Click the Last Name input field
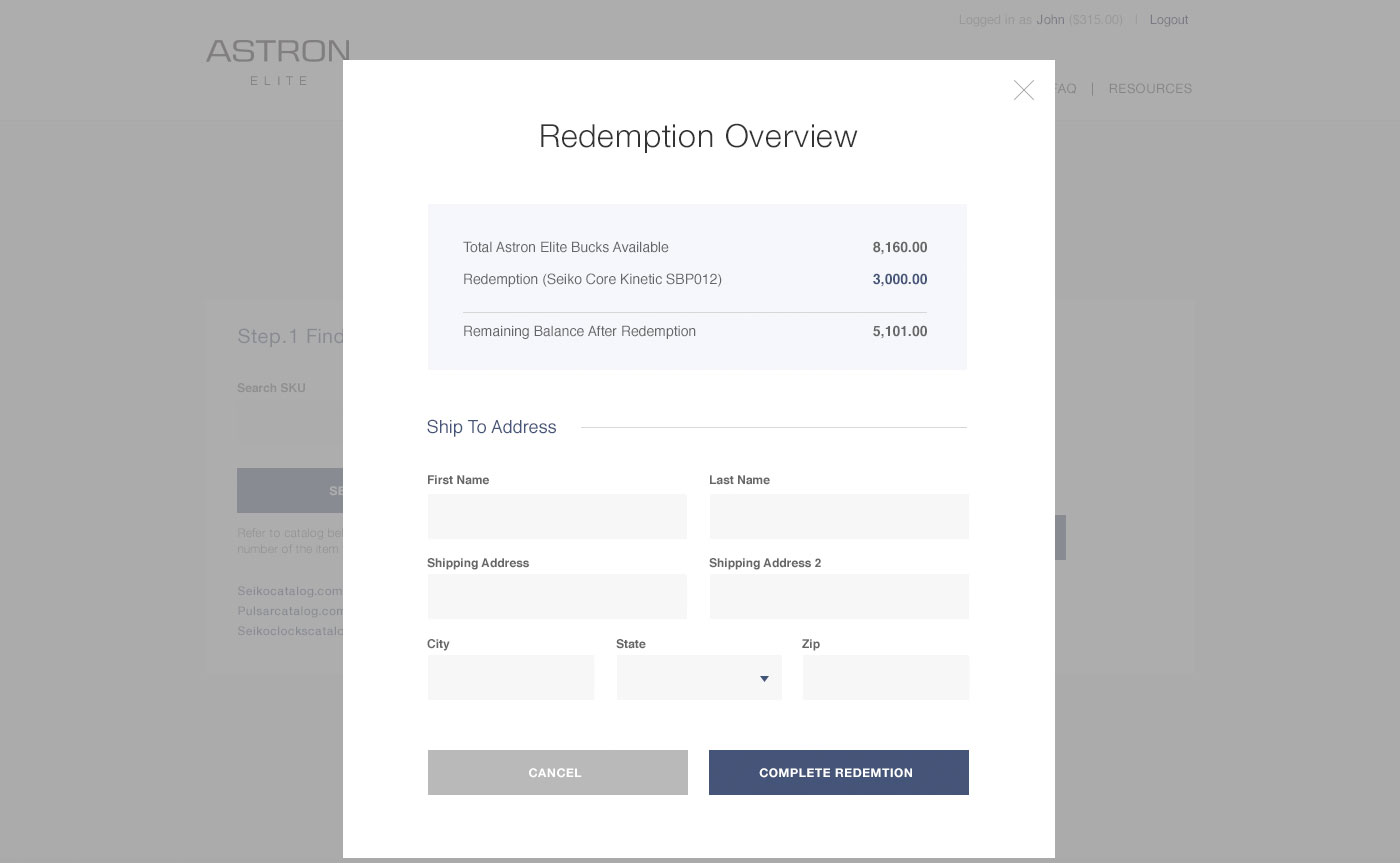This screenshot has height=863, width=1400. [839, 517]
